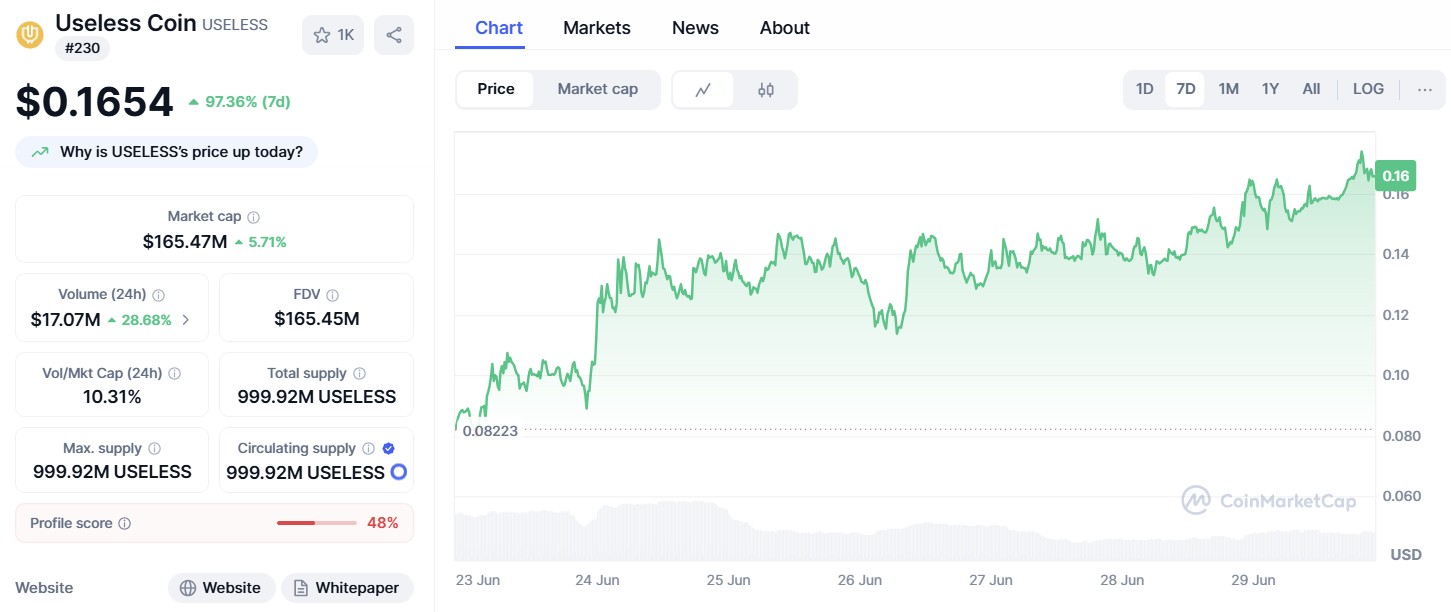1451x612 pixels.
Task: Click the share icon button
Action: pyautogui.click(x=394, y=35)
